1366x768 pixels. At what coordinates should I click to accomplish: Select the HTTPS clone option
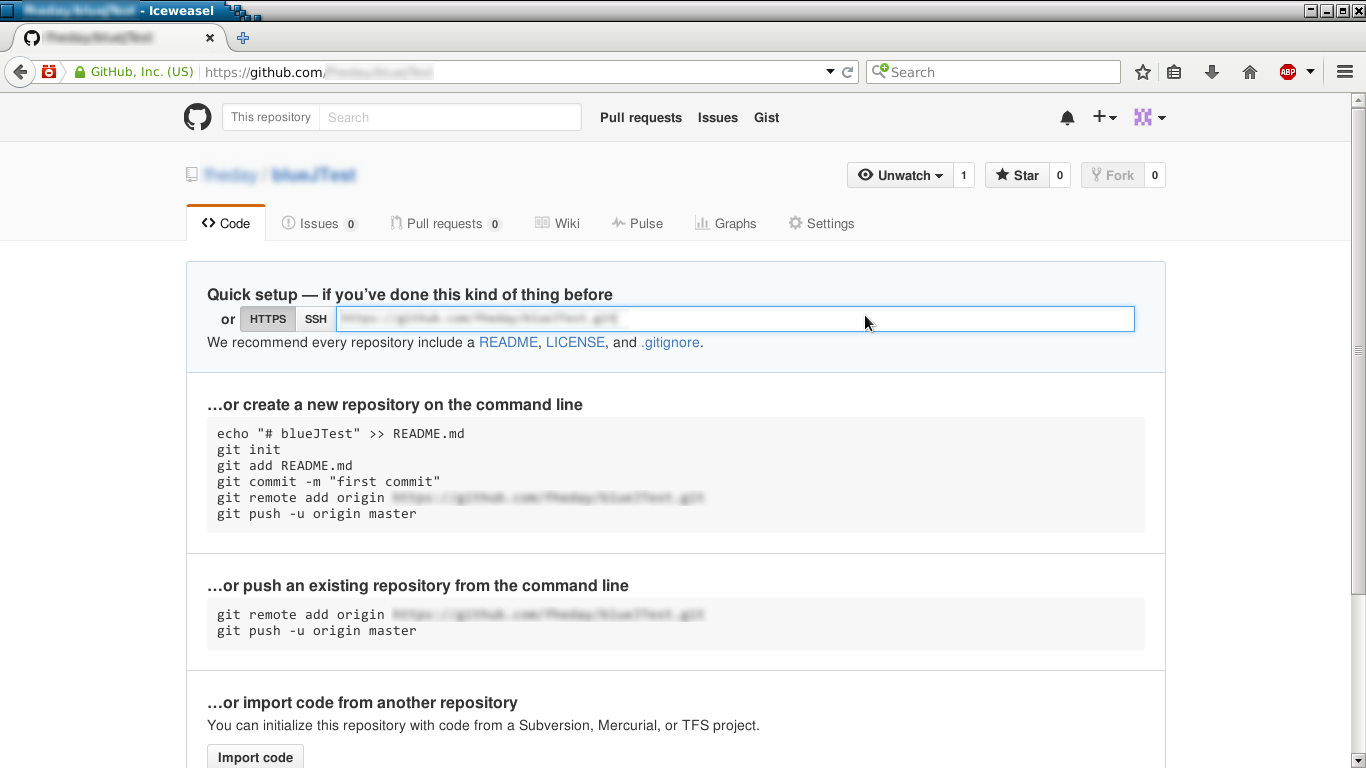pyautogui.click(x=267, y=318)
